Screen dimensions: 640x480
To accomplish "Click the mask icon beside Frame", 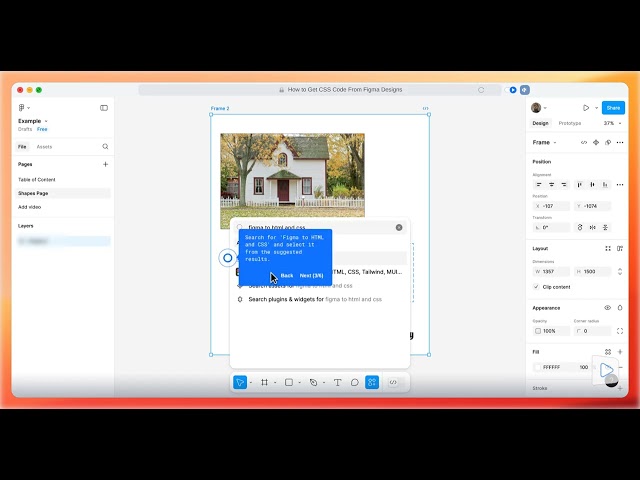I will tap(608, 142).
